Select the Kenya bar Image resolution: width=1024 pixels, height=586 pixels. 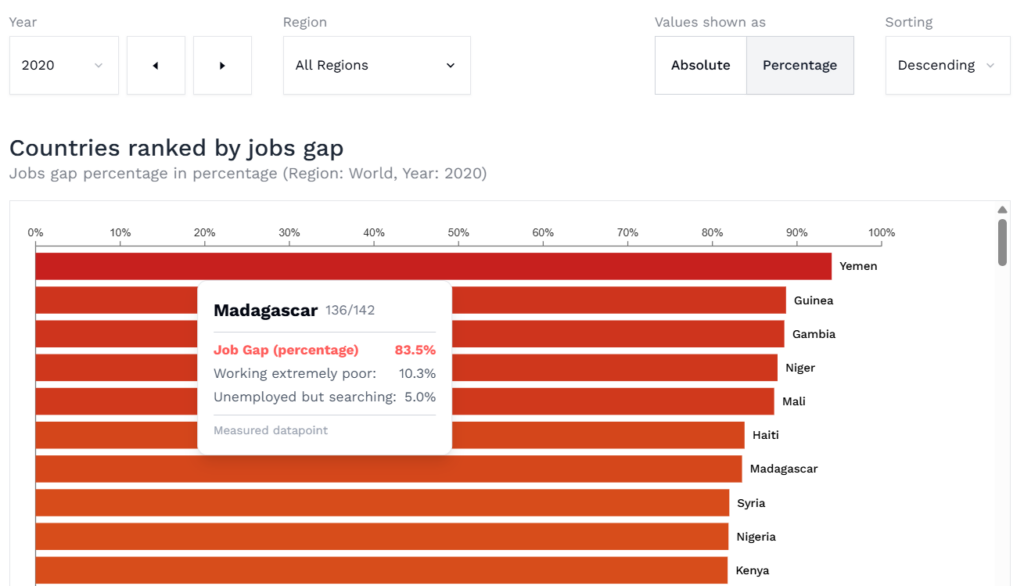[x=381, y=570]
